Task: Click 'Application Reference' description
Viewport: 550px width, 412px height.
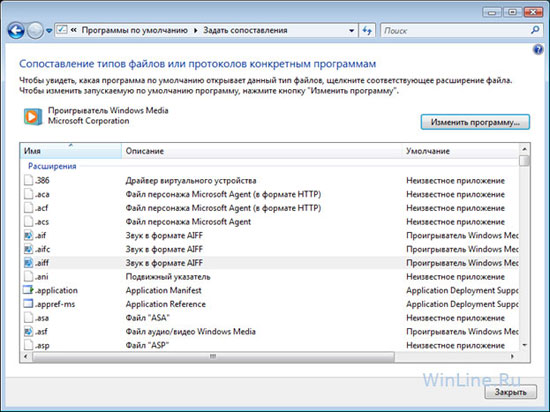Action: pyautogui.click(x=166, y=304)
